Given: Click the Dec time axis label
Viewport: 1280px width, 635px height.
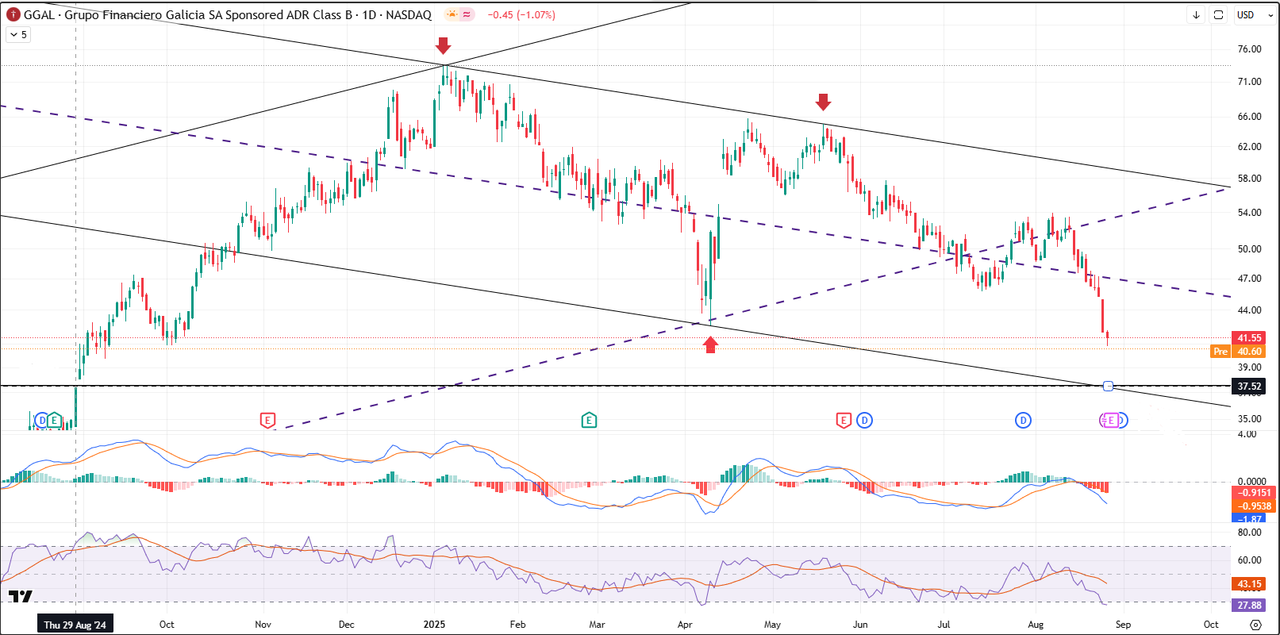Looking at the screenshot, I should [x=346, y=624].
